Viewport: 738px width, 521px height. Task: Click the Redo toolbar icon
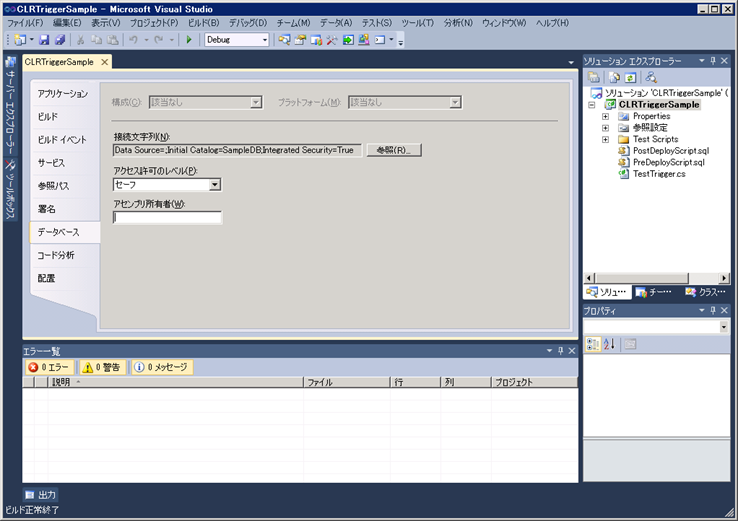(159, 40)
